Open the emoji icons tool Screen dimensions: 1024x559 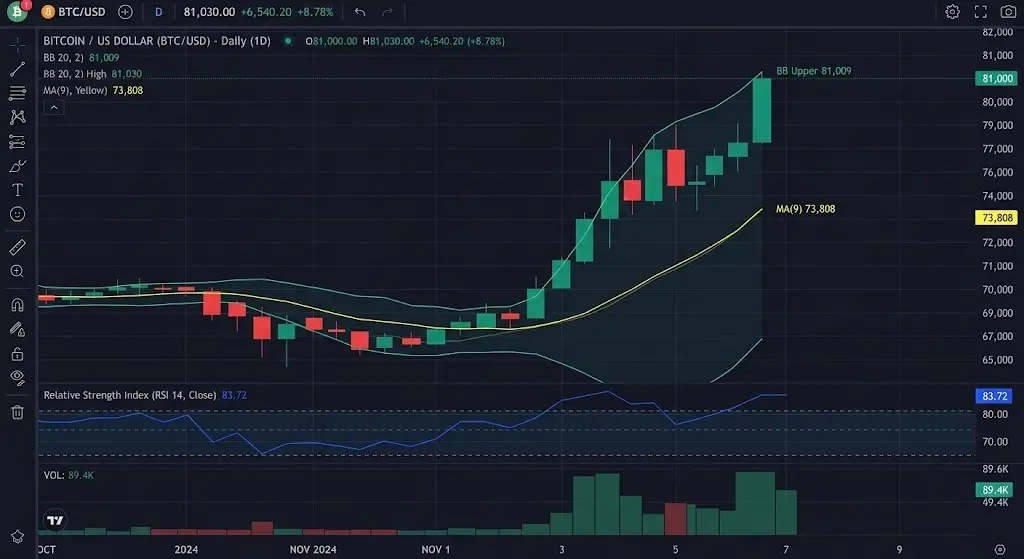click(x=18, y=214)
